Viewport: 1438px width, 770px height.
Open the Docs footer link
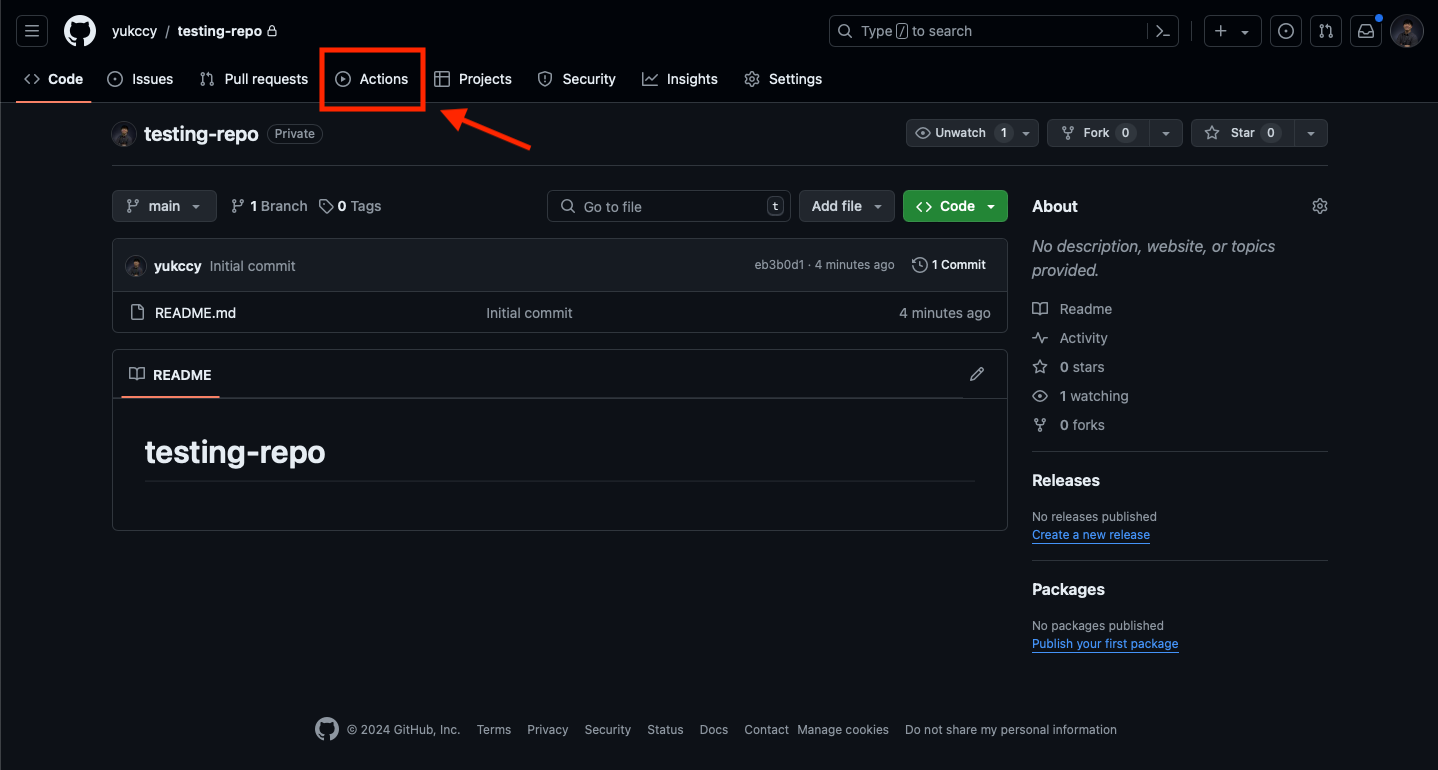714,730
